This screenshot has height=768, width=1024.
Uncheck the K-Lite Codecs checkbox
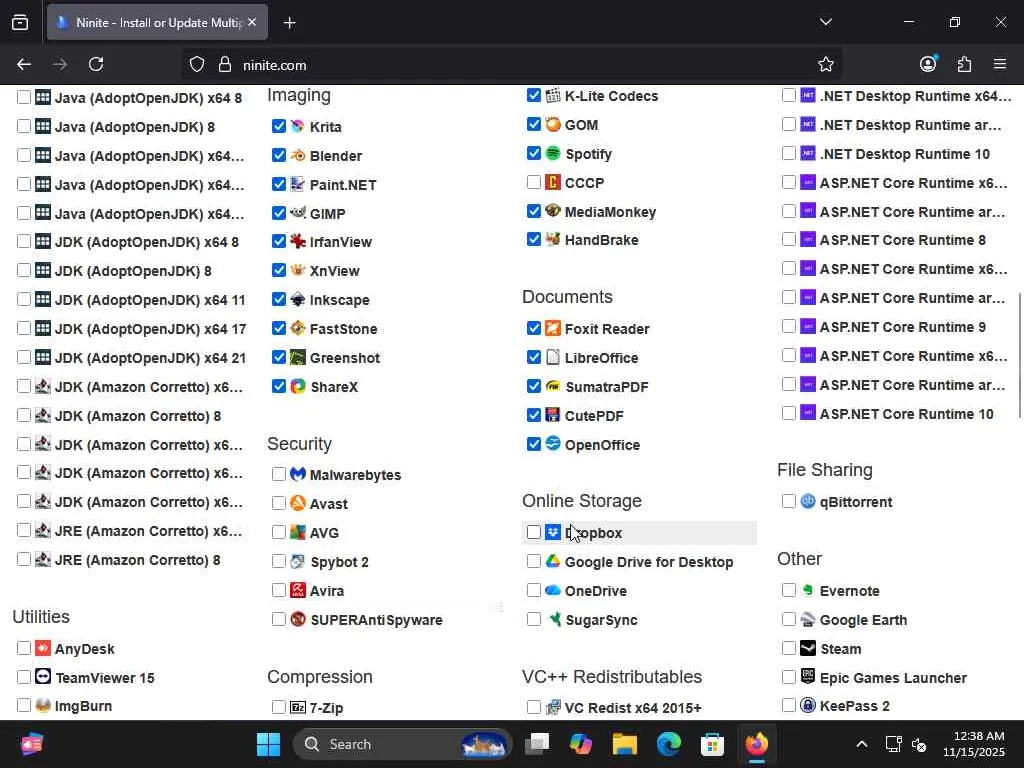tap(534, 95)
